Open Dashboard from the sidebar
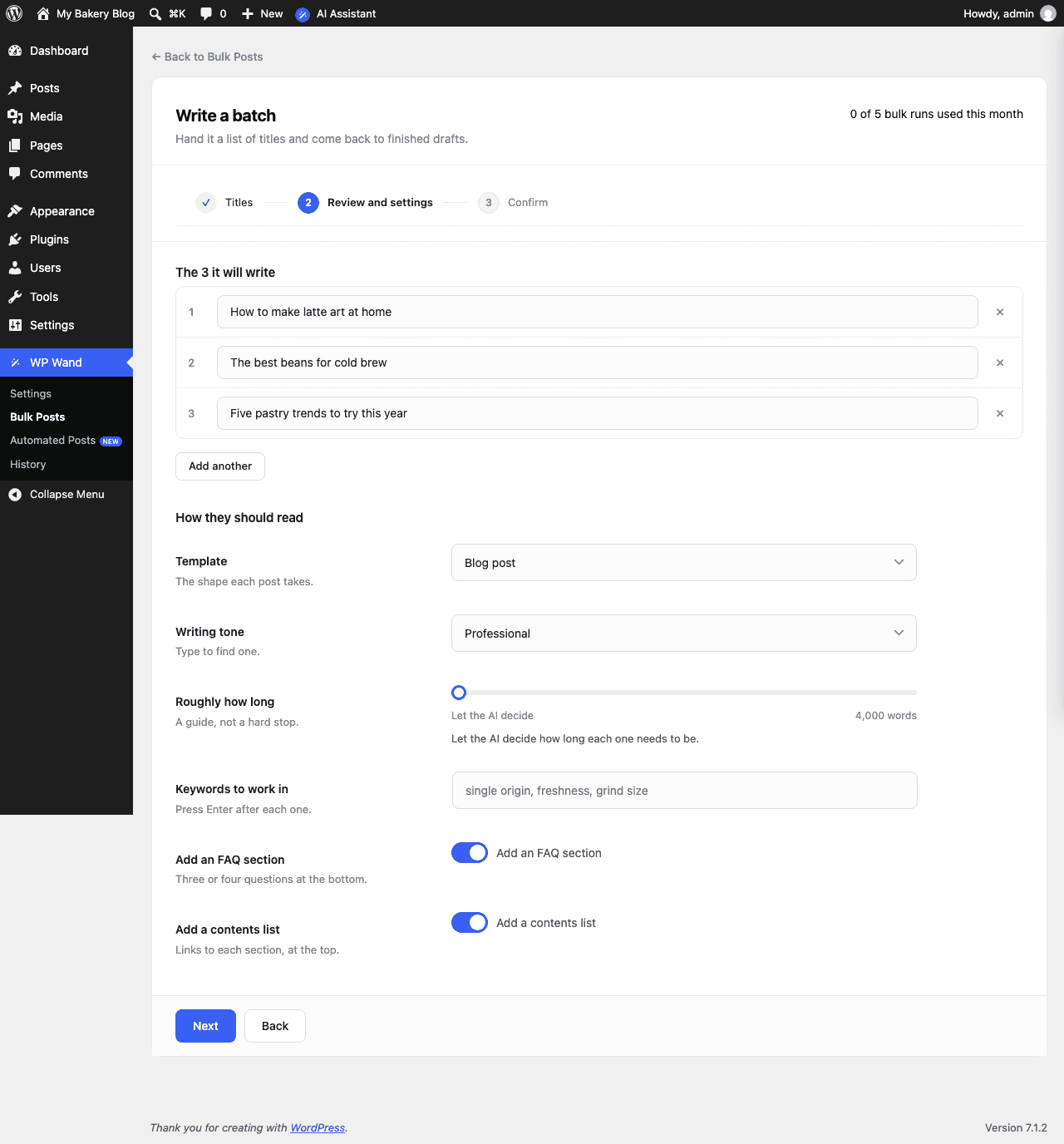This screenshot has width=1064, height=1144. pyautogui.click(x=66, y=51)
